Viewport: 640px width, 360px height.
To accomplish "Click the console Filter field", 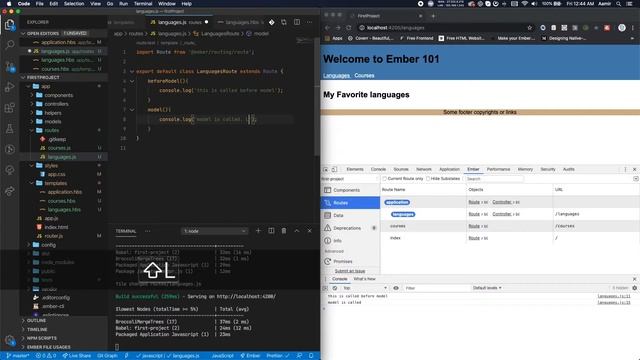I will pos(436,288).
